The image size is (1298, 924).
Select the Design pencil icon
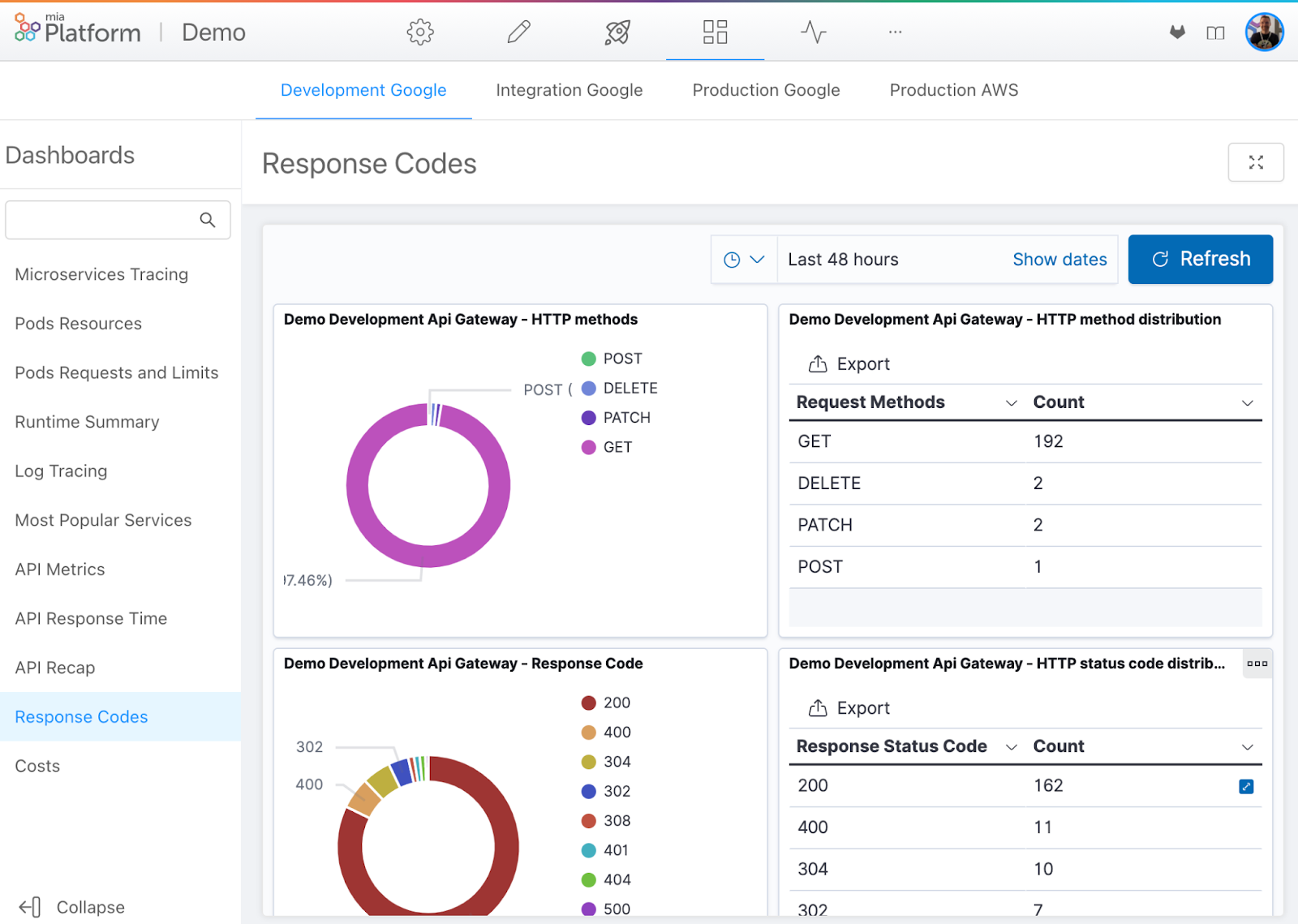518,32
